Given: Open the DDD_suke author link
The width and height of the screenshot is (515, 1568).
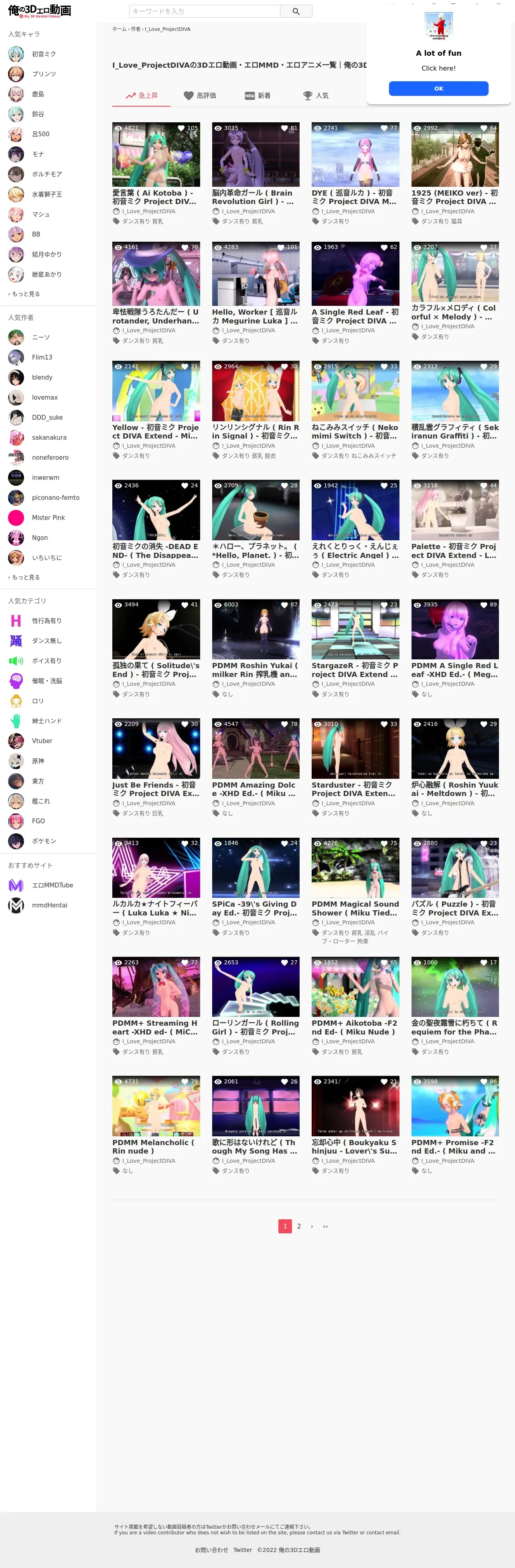Looking at the screenshot, I should (48, 418).
